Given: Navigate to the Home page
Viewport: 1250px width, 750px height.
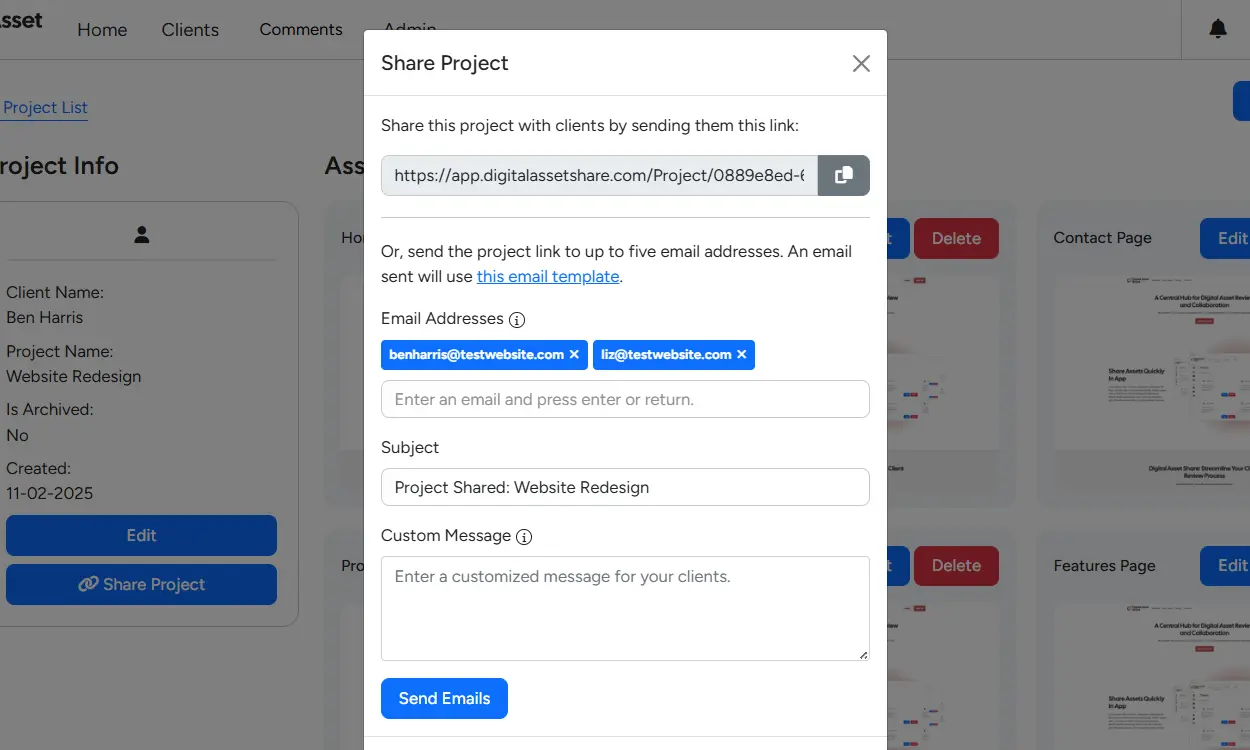Looking at the screenshot, I should pos(102,30).
